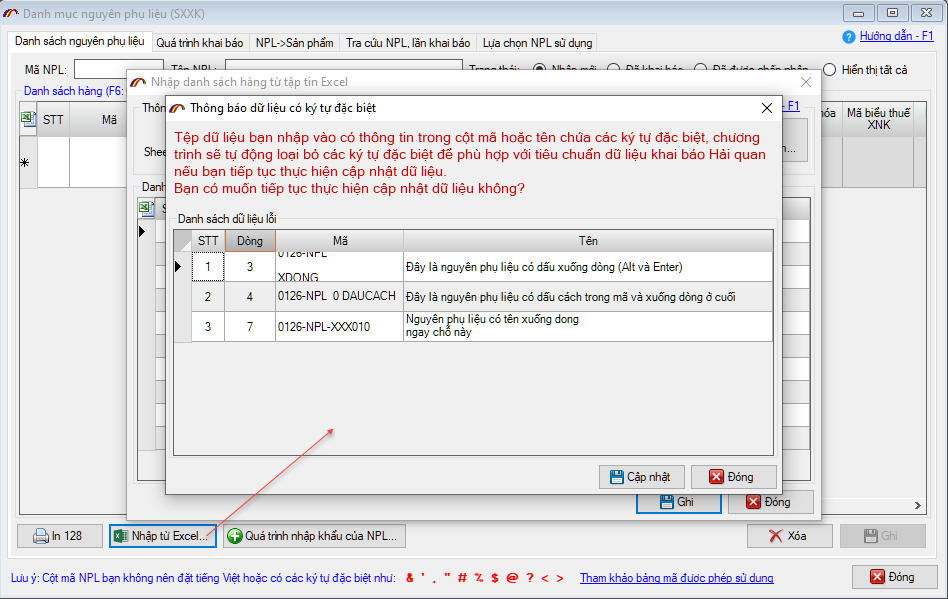Open Tra cứu NPL, lần khai báo tab
Image resolution: width=948 pixels, height=599 pixels.
(x=407, y=43)
